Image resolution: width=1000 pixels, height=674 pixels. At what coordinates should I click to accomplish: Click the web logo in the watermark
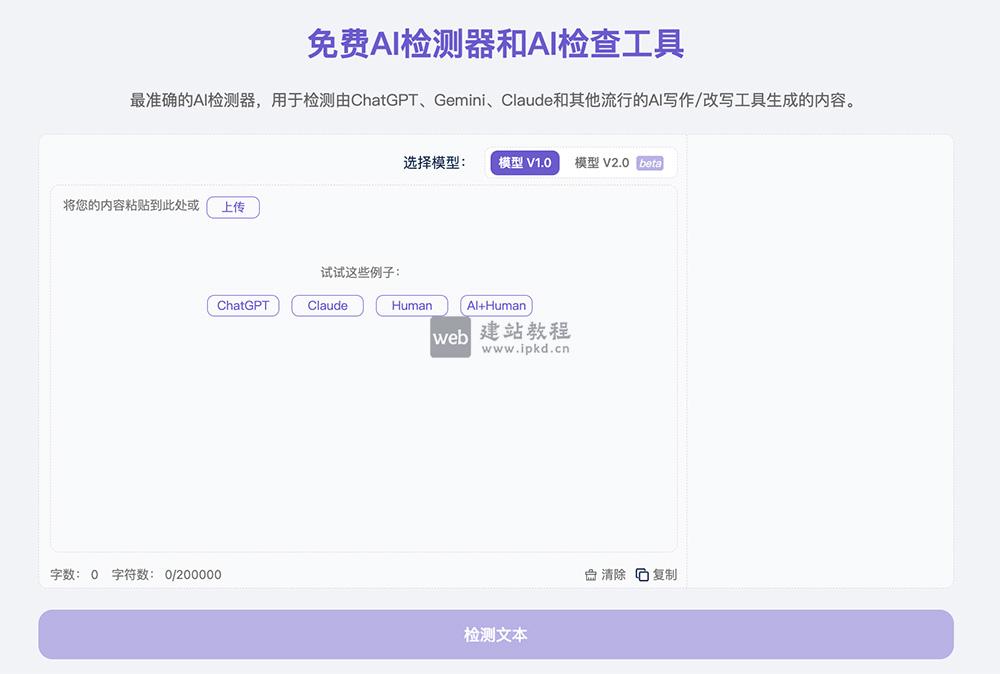point(451,339)
